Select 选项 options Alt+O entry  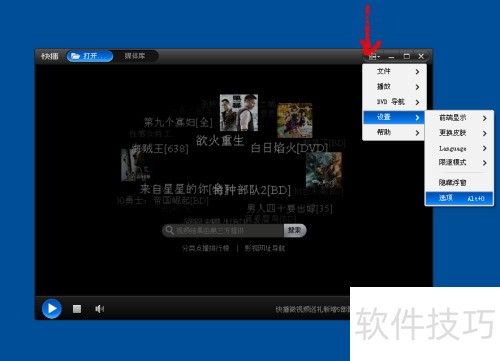pyautogui.click(x=459, y=198)
